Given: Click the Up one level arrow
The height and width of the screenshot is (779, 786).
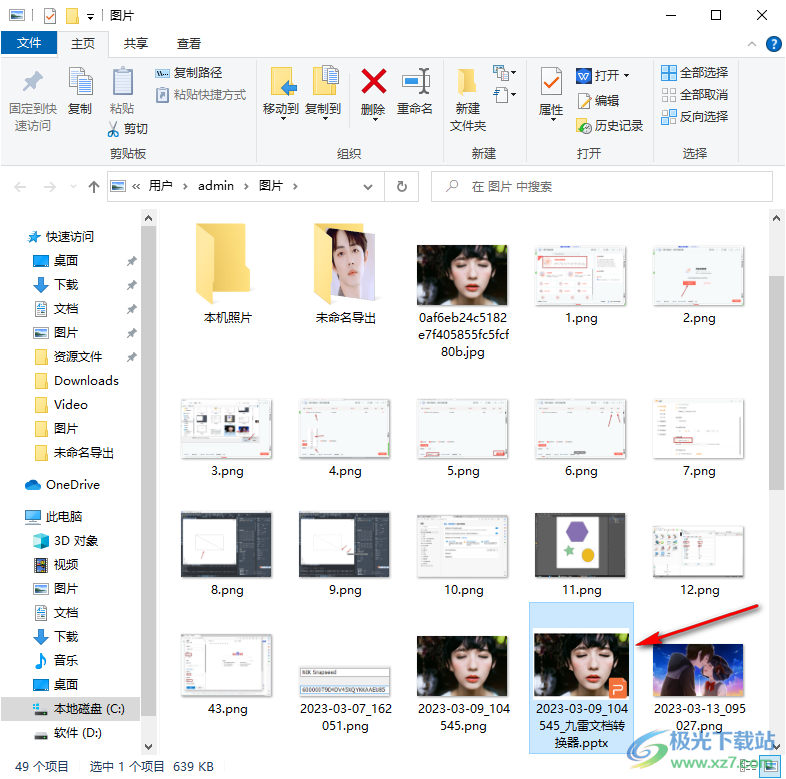Looking at the screenshot, I should (x=94, y=187).
